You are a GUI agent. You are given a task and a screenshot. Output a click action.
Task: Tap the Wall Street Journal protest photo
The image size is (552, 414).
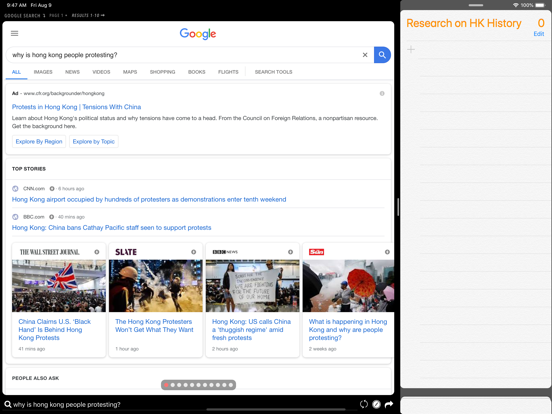pyautogui.click(x=59, y=286)
